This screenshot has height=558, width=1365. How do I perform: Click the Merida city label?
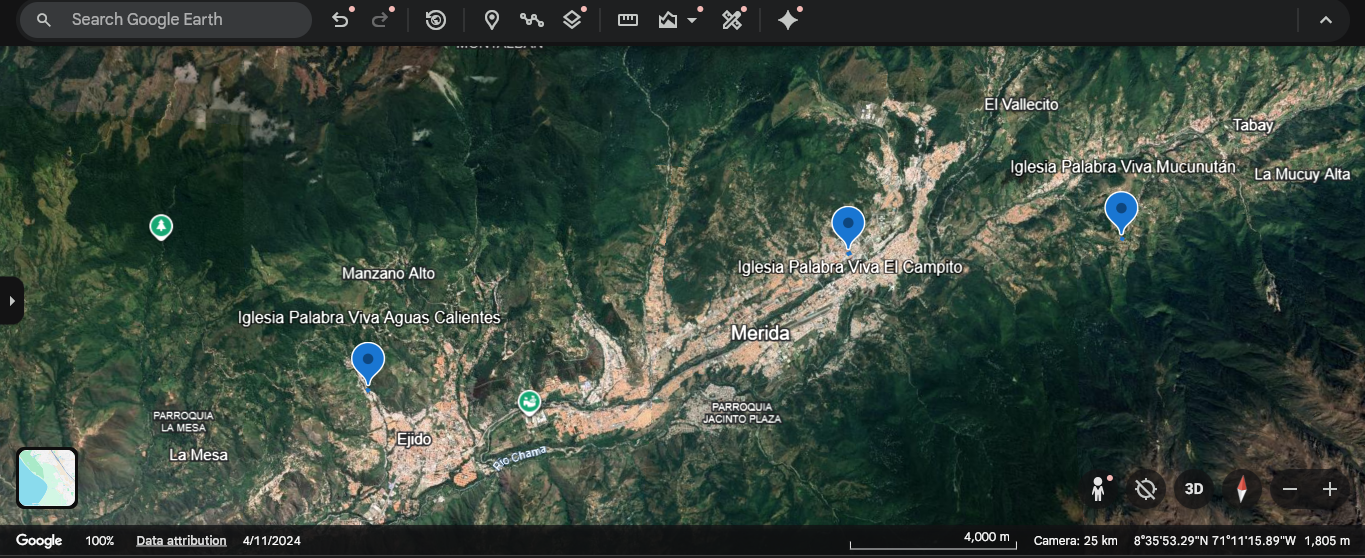coord(760,334)
